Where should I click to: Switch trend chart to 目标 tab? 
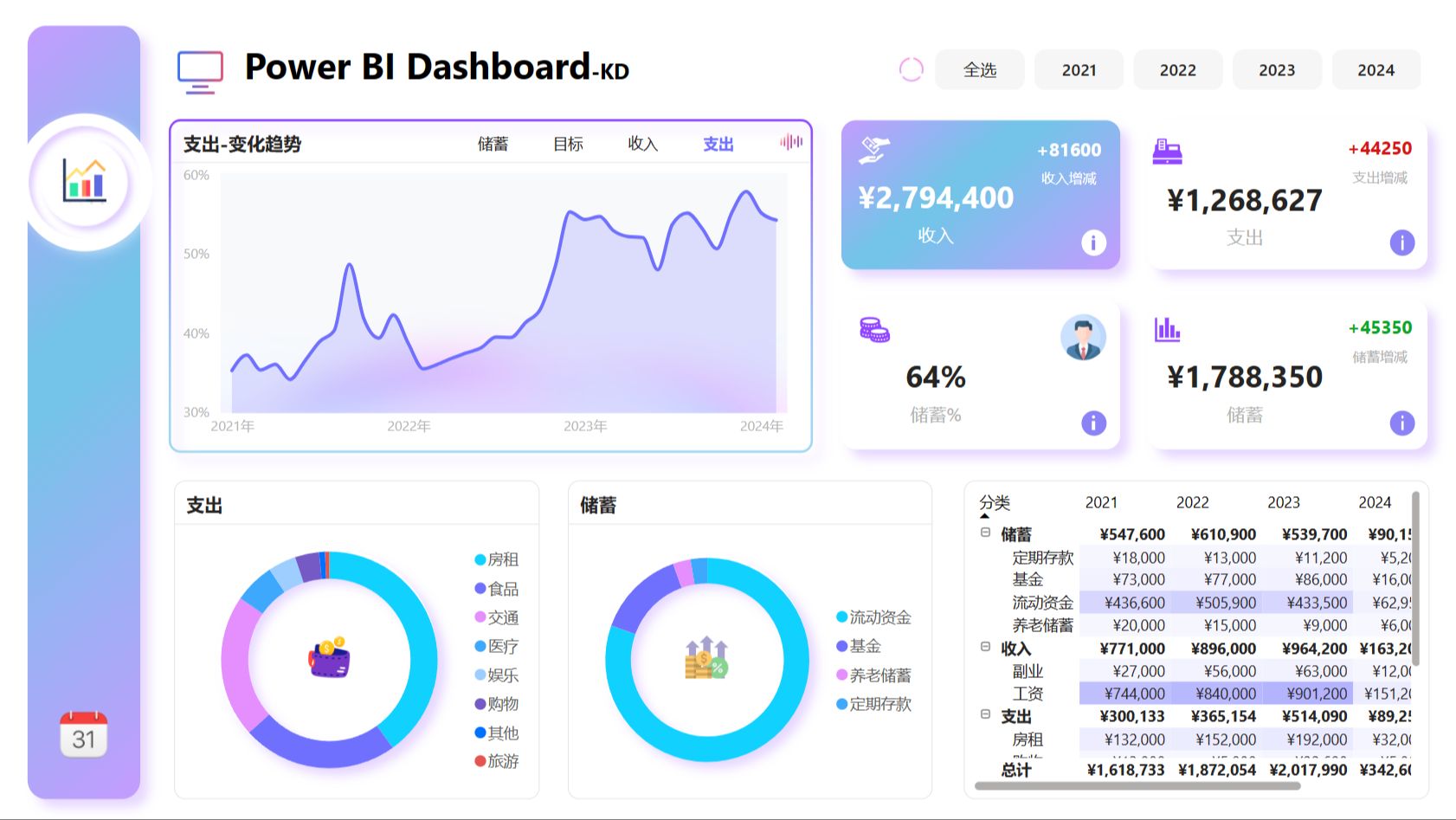click(x=568, y=144)
